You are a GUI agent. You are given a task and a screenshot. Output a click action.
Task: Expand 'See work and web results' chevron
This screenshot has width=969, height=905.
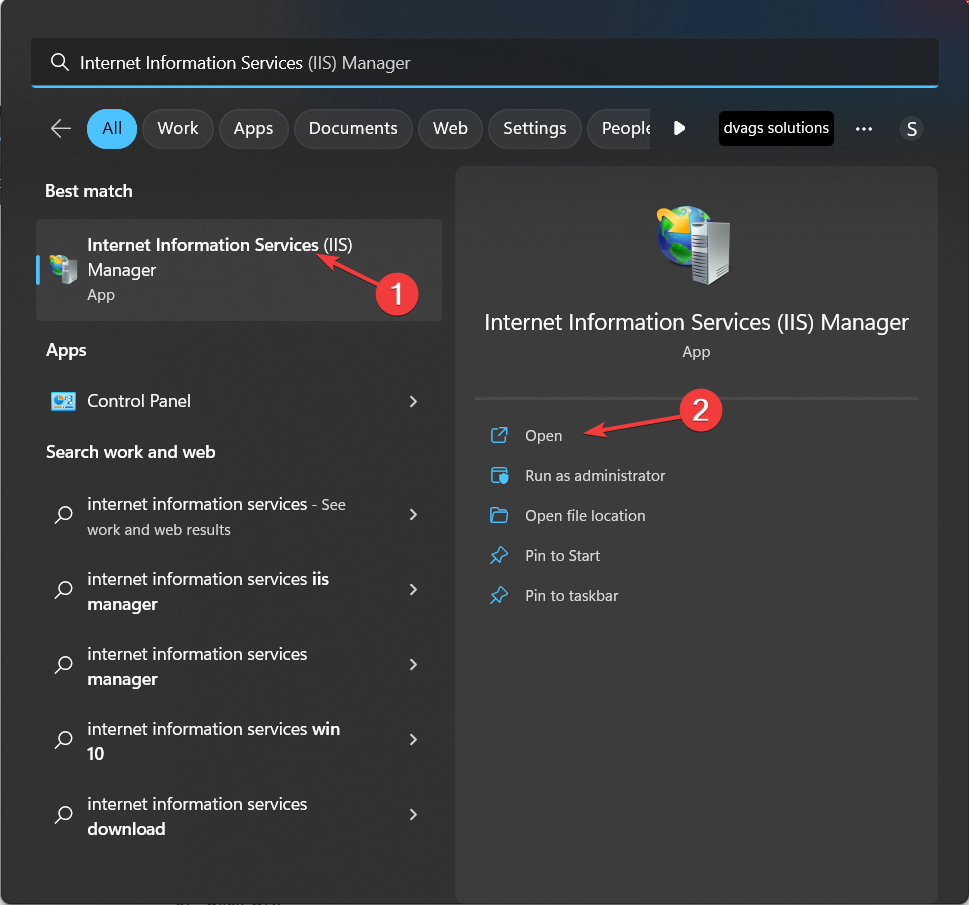tap(413, 514)
